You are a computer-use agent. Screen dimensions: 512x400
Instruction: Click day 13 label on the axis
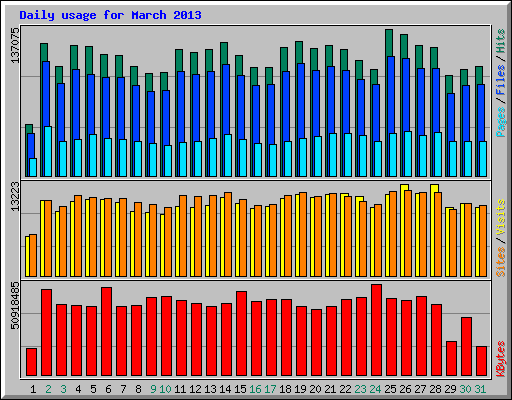[x=210, y=389]
